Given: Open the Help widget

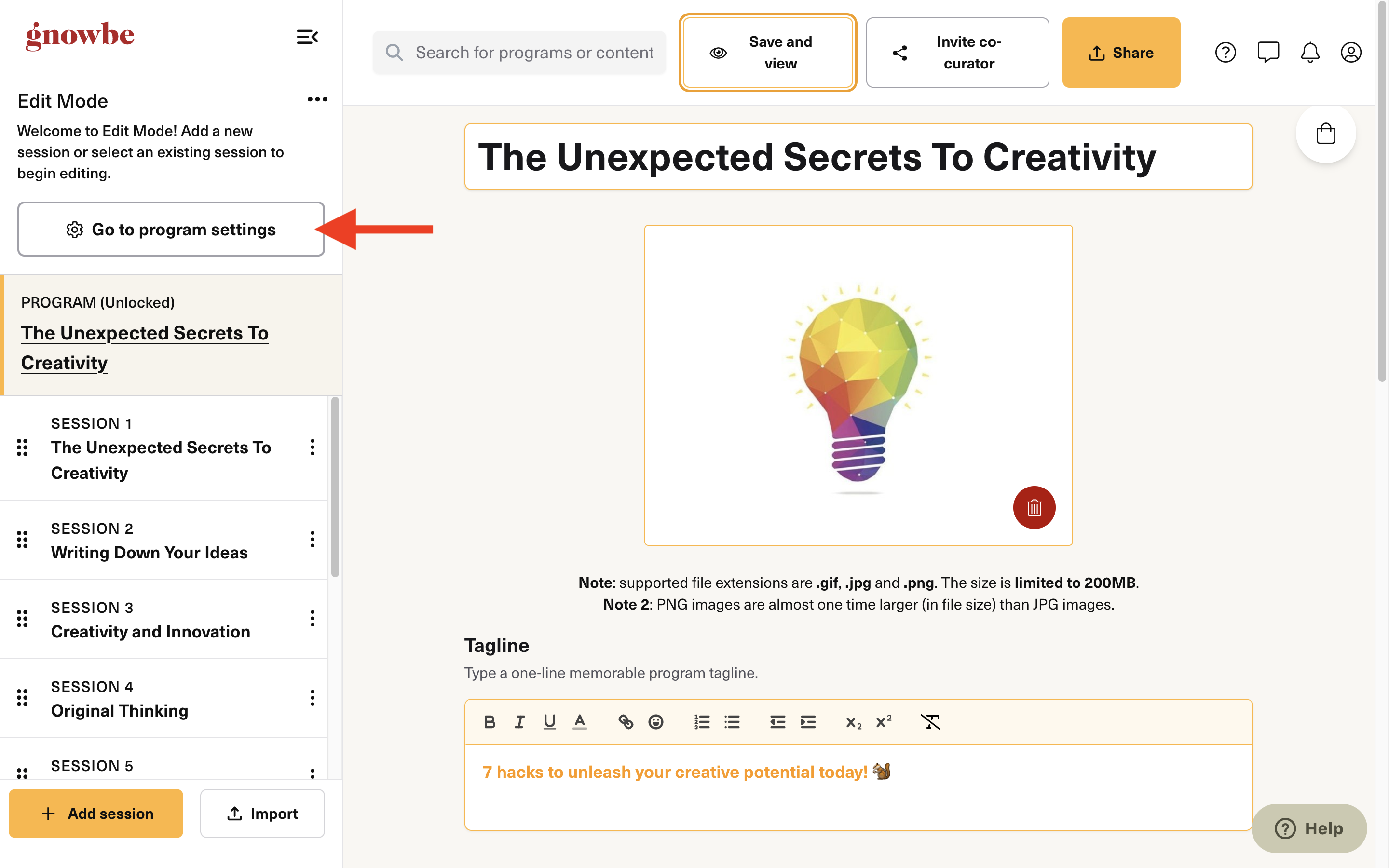Looking at the screenshot, I should [x=1309, y=828].
